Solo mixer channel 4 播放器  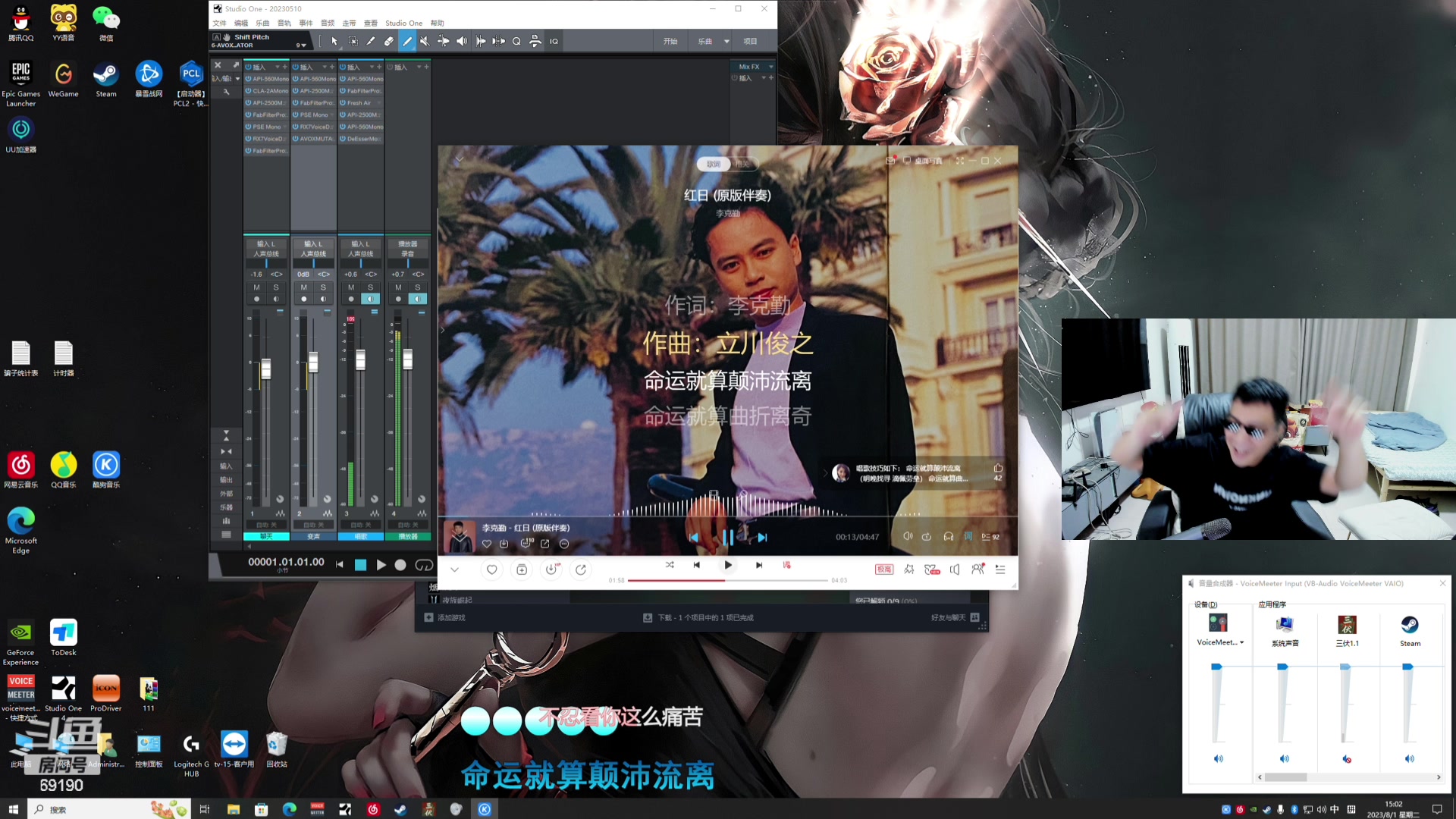click(x=418, y=287)
